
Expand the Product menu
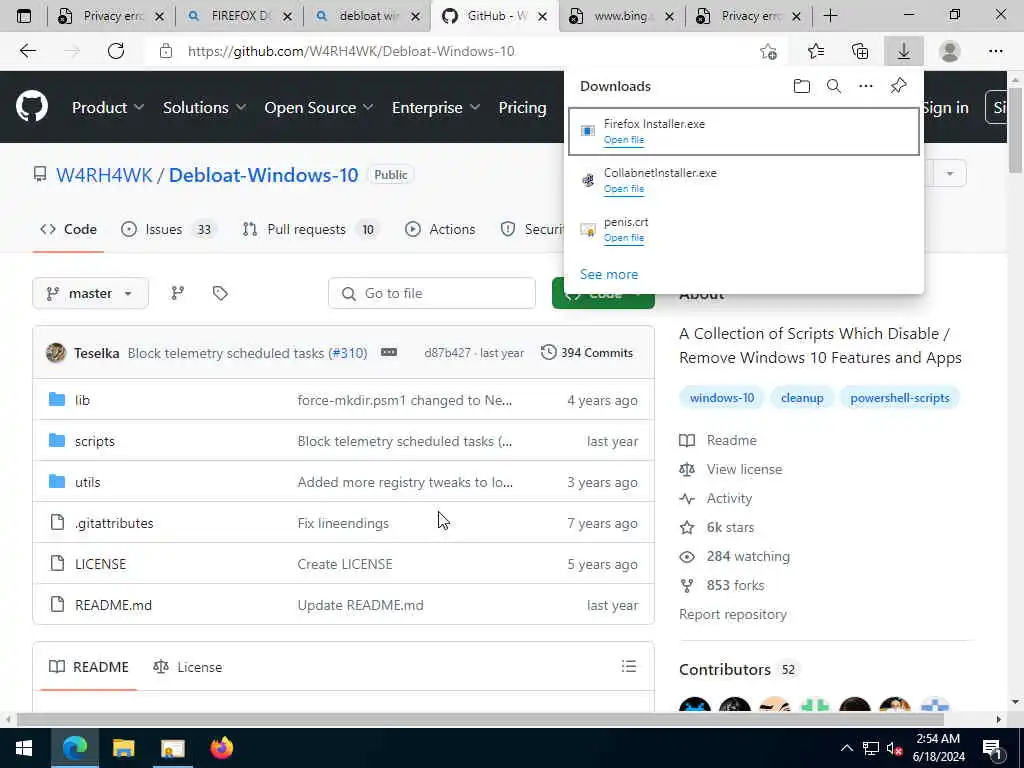click(x=108, y=107)
